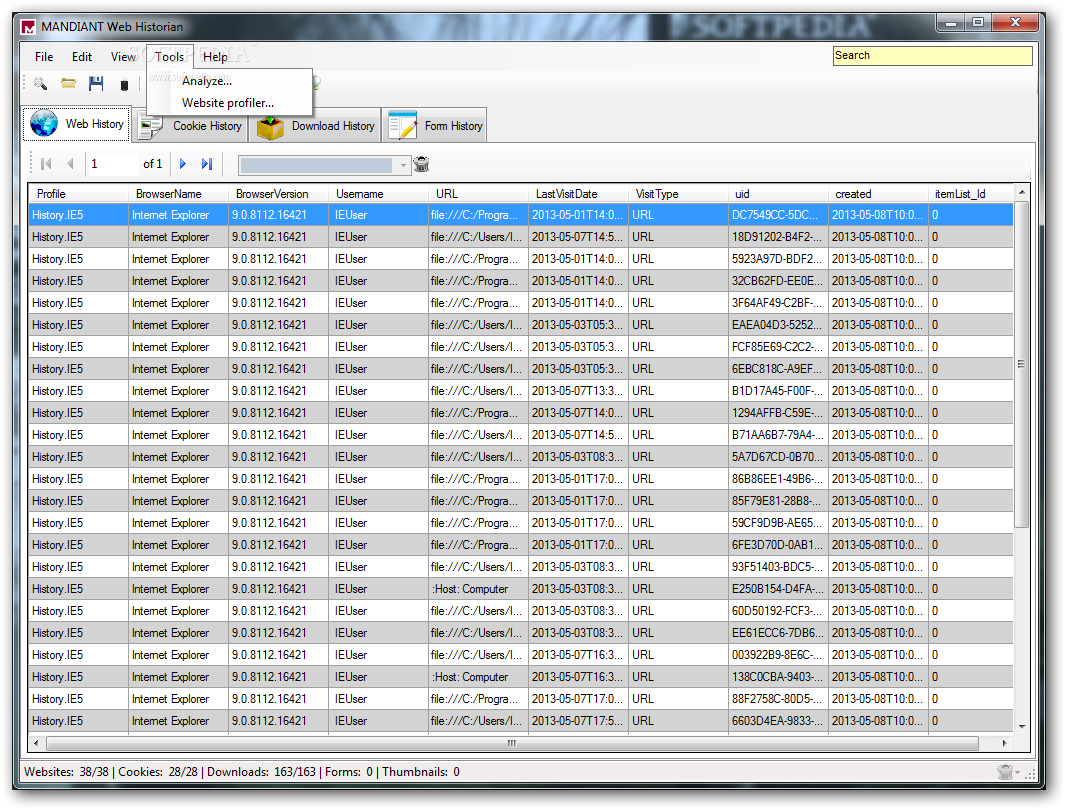Open the Edit menu
Viewport: 1066px width, 810px height.
click(x=82, y=56)
